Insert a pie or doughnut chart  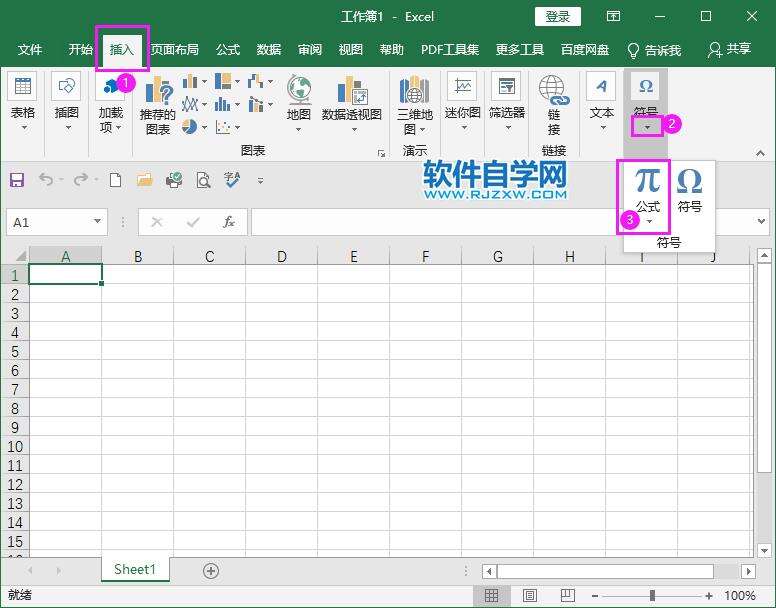pos(194,127)
